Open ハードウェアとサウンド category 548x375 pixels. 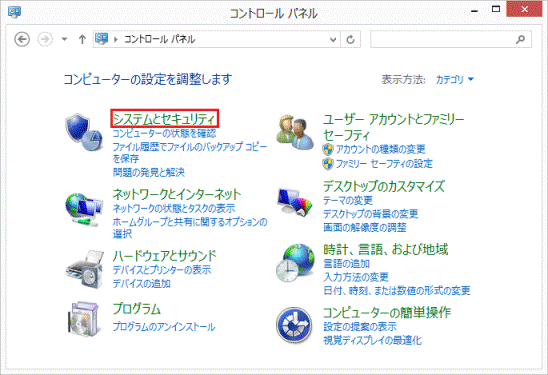(x=165, y=256)
